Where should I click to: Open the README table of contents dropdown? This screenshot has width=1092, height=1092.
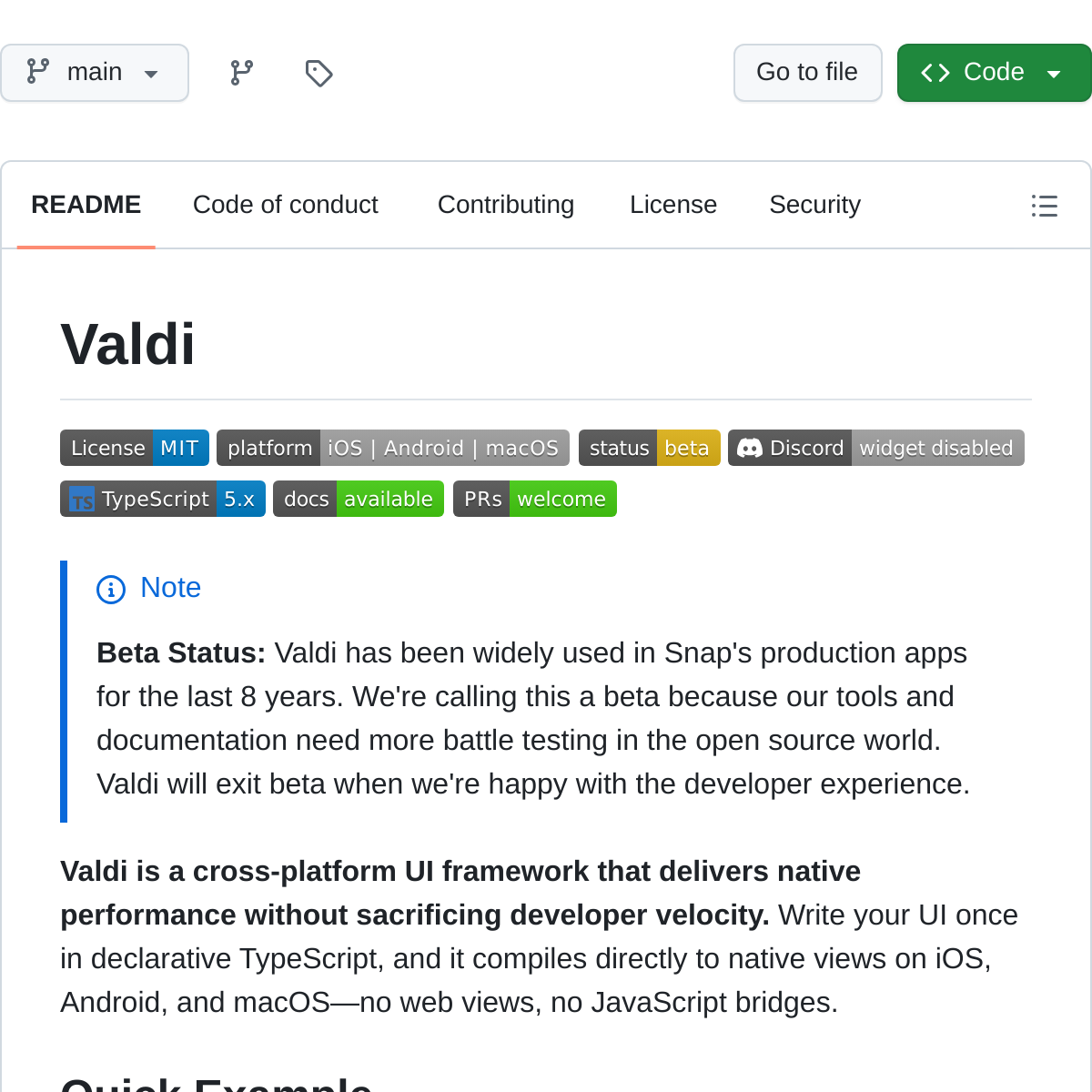1044,206
